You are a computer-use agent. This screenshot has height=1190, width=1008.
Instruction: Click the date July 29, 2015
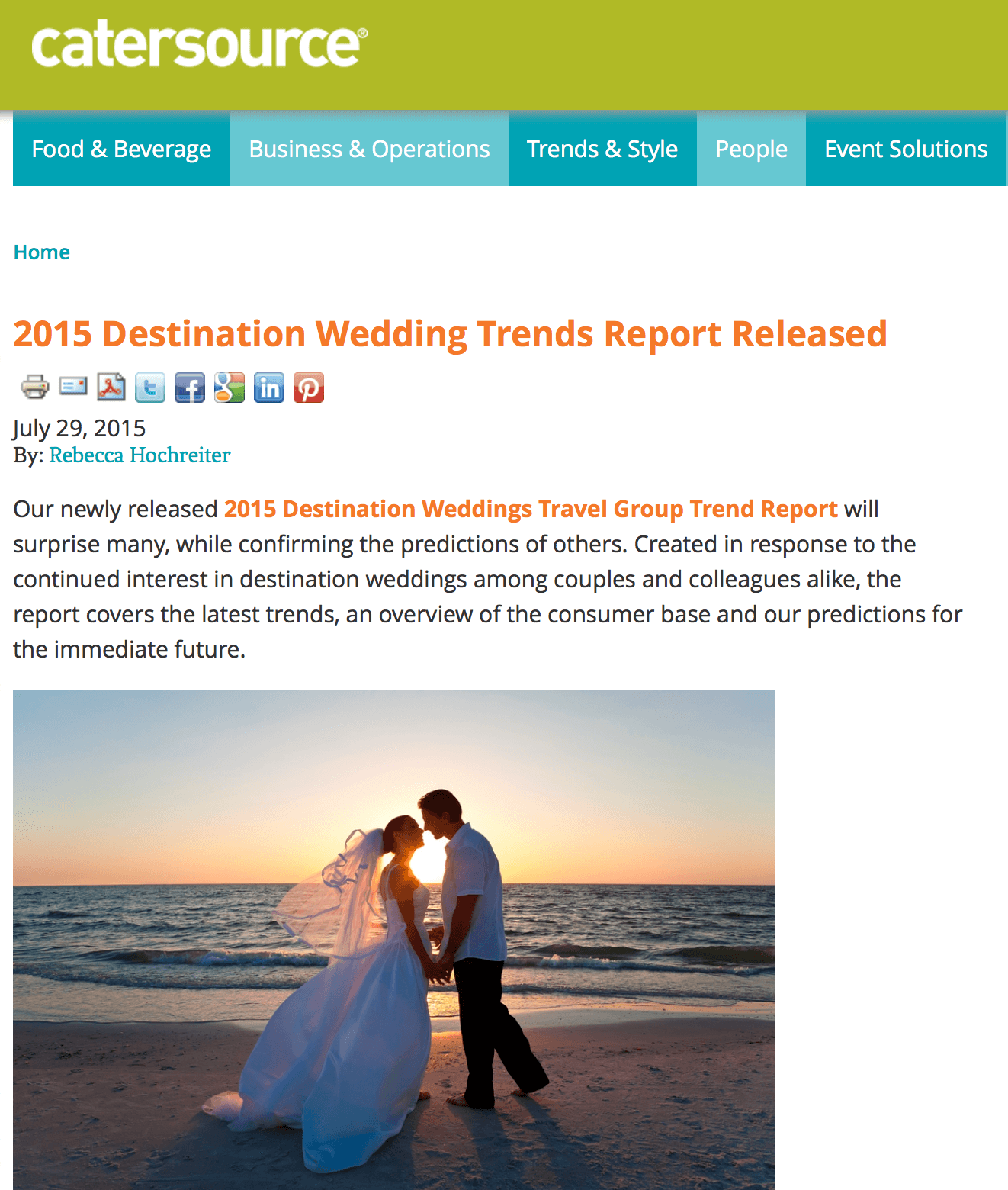tap(79, 428)
